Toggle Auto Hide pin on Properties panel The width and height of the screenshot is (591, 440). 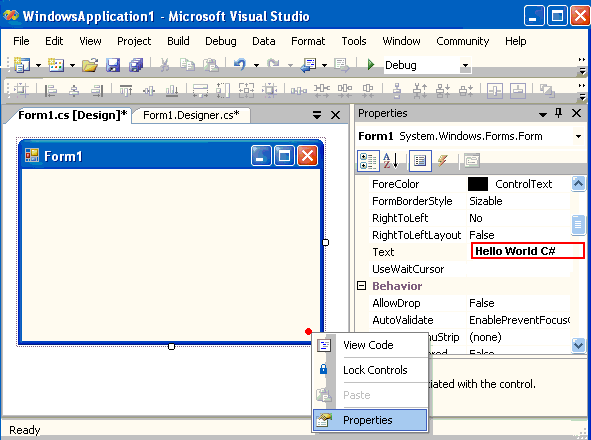pyautogui.click(x=559, y=113)
